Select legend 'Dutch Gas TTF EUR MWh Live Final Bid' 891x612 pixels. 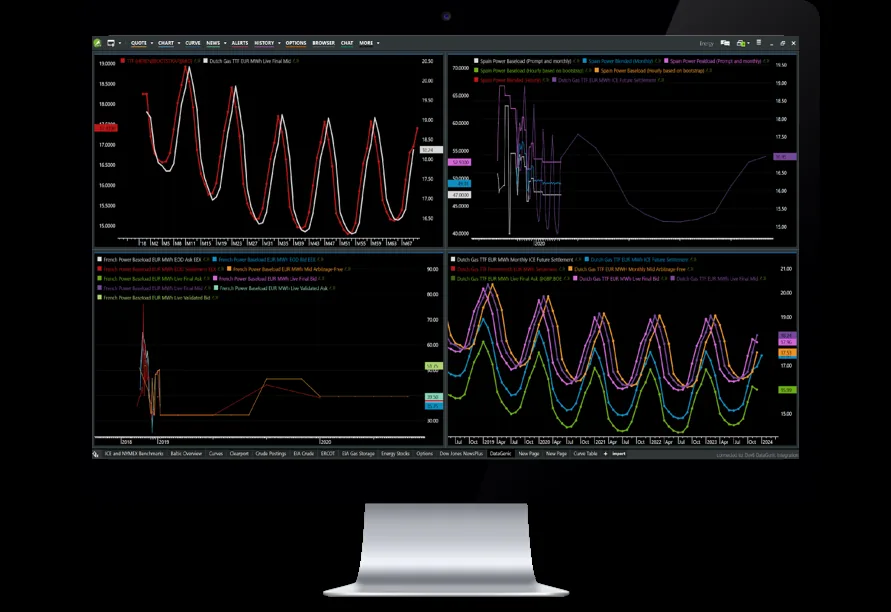click(619, 278)
